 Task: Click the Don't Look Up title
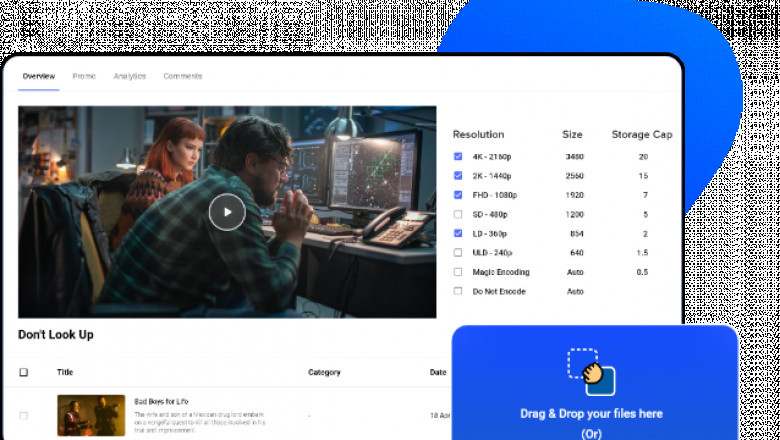pyautogui.click(x=56, y=335)
